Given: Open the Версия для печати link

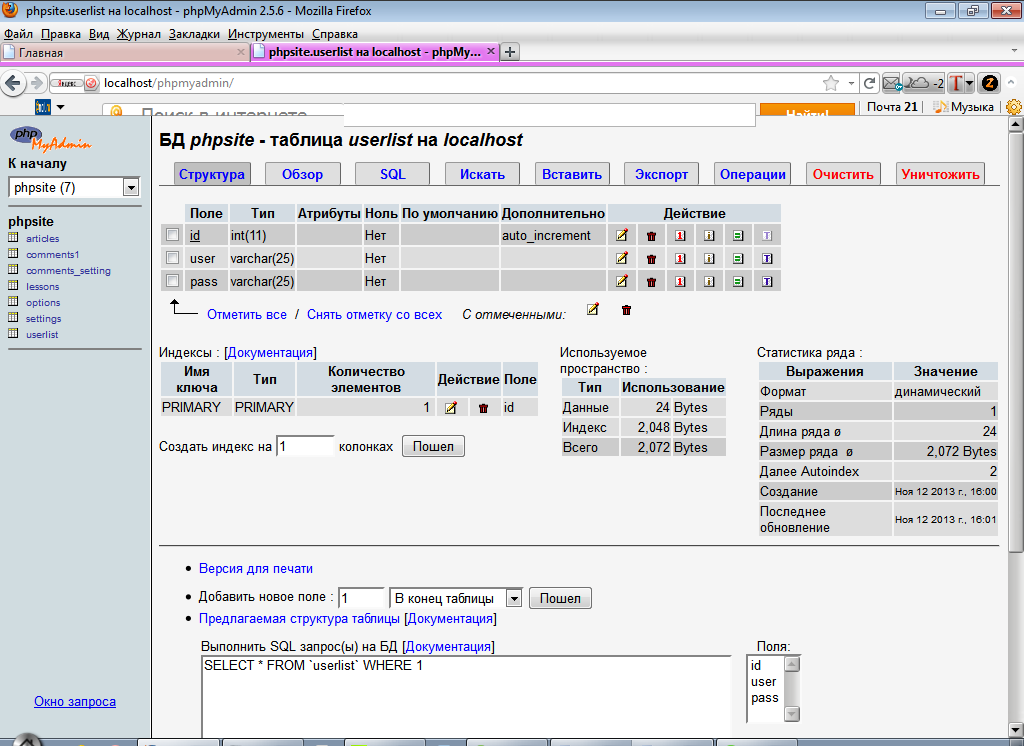Looking at the screenshot, I should coord(255,568).
